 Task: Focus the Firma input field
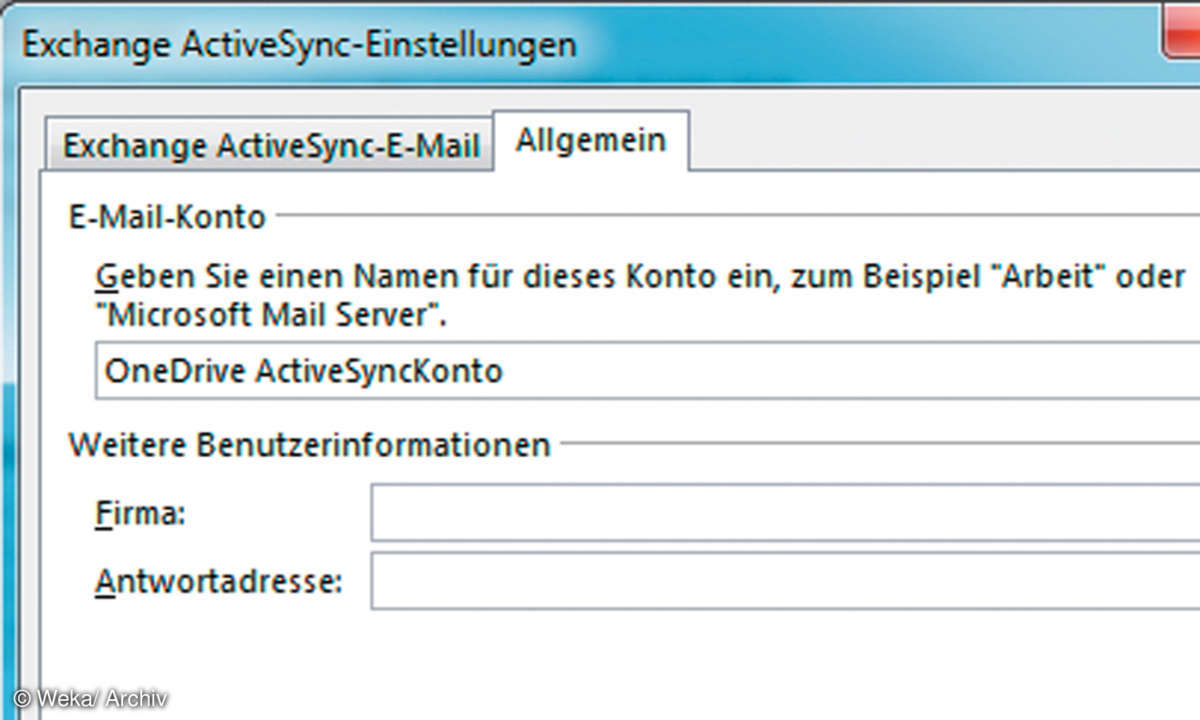[785, 513]
